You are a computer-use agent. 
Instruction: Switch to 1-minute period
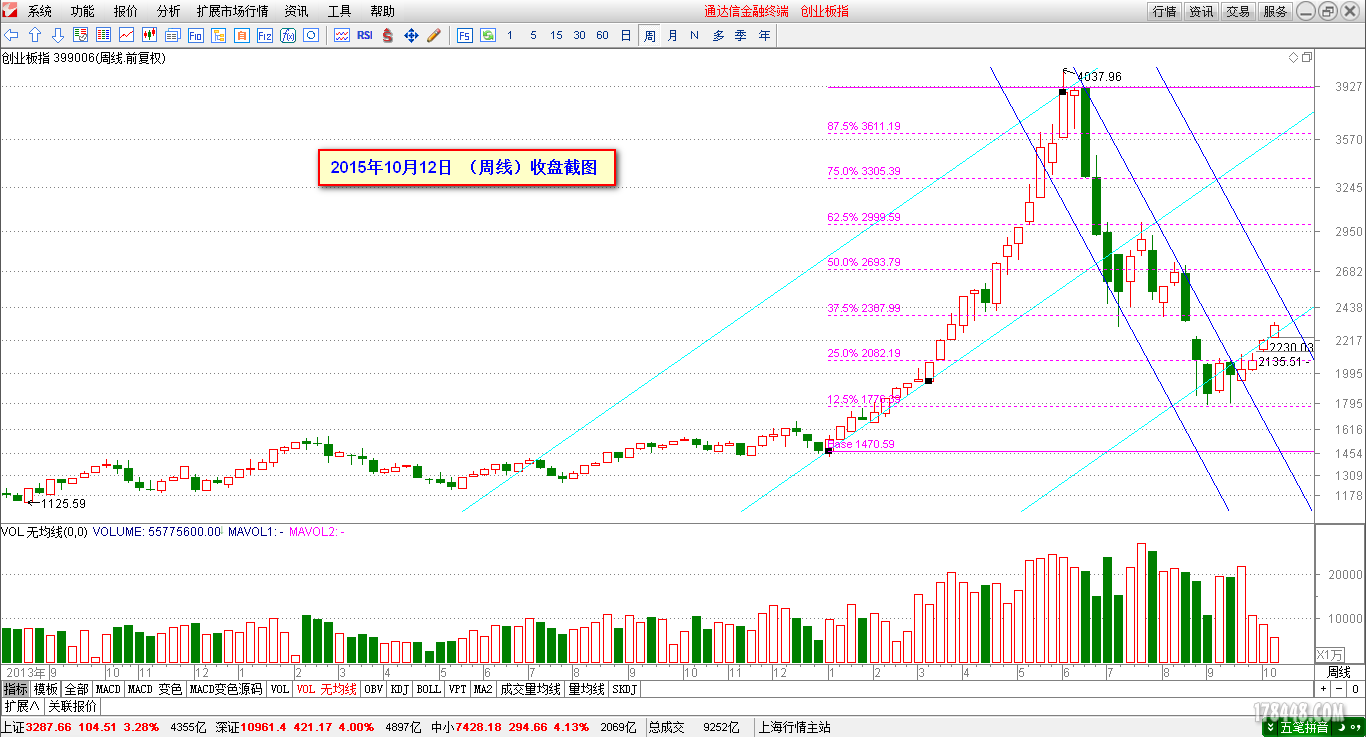(x=510, y=35)
